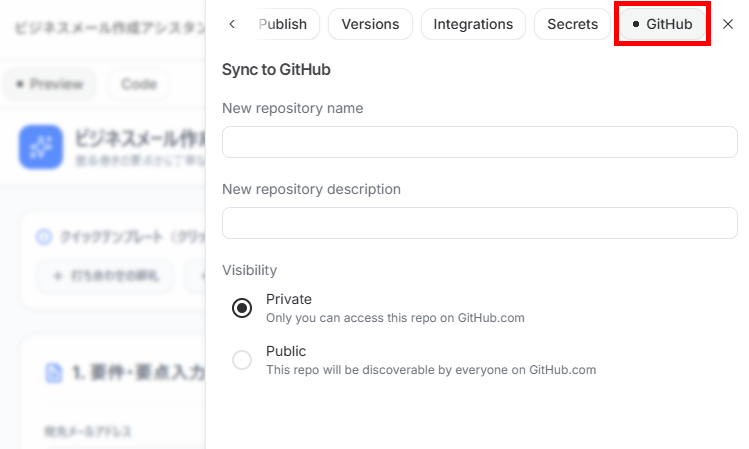Image resolution: width=749 pixels, height=449 pixels.
Task: Open the Integrations tab
Action: point(473,24)
